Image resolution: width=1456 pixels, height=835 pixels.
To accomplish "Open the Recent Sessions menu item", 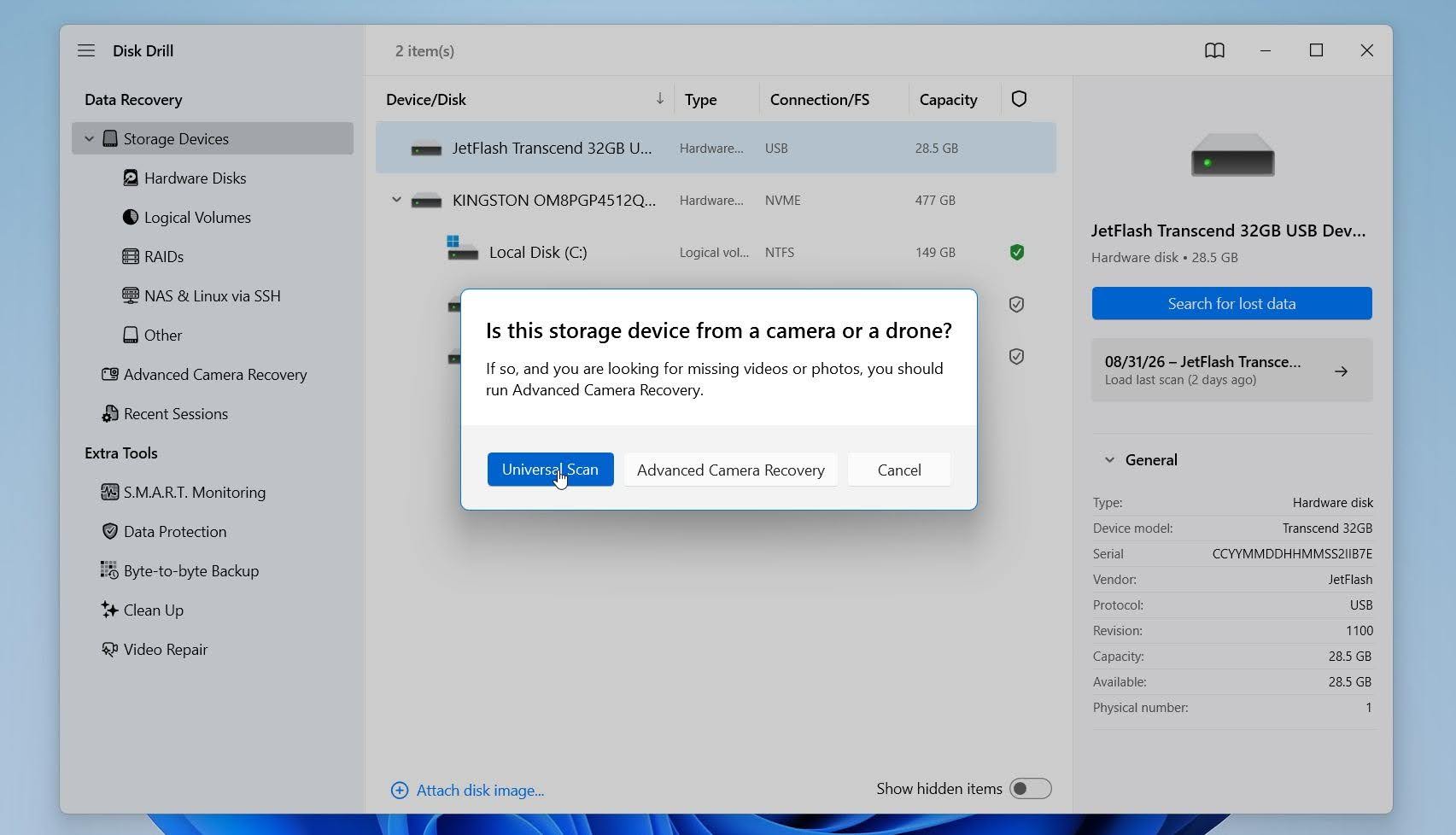I will [176, 413].
